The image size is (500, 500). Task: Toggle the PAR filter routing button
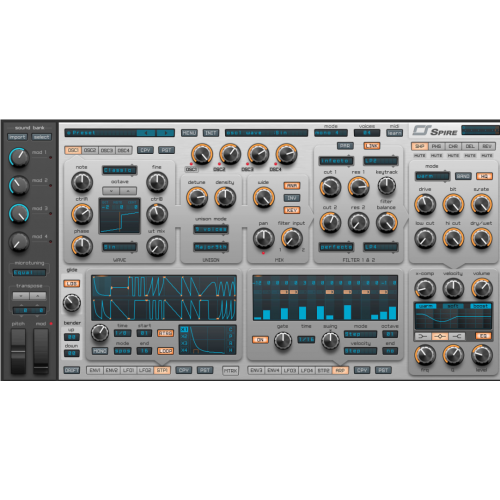coord(345,146)
